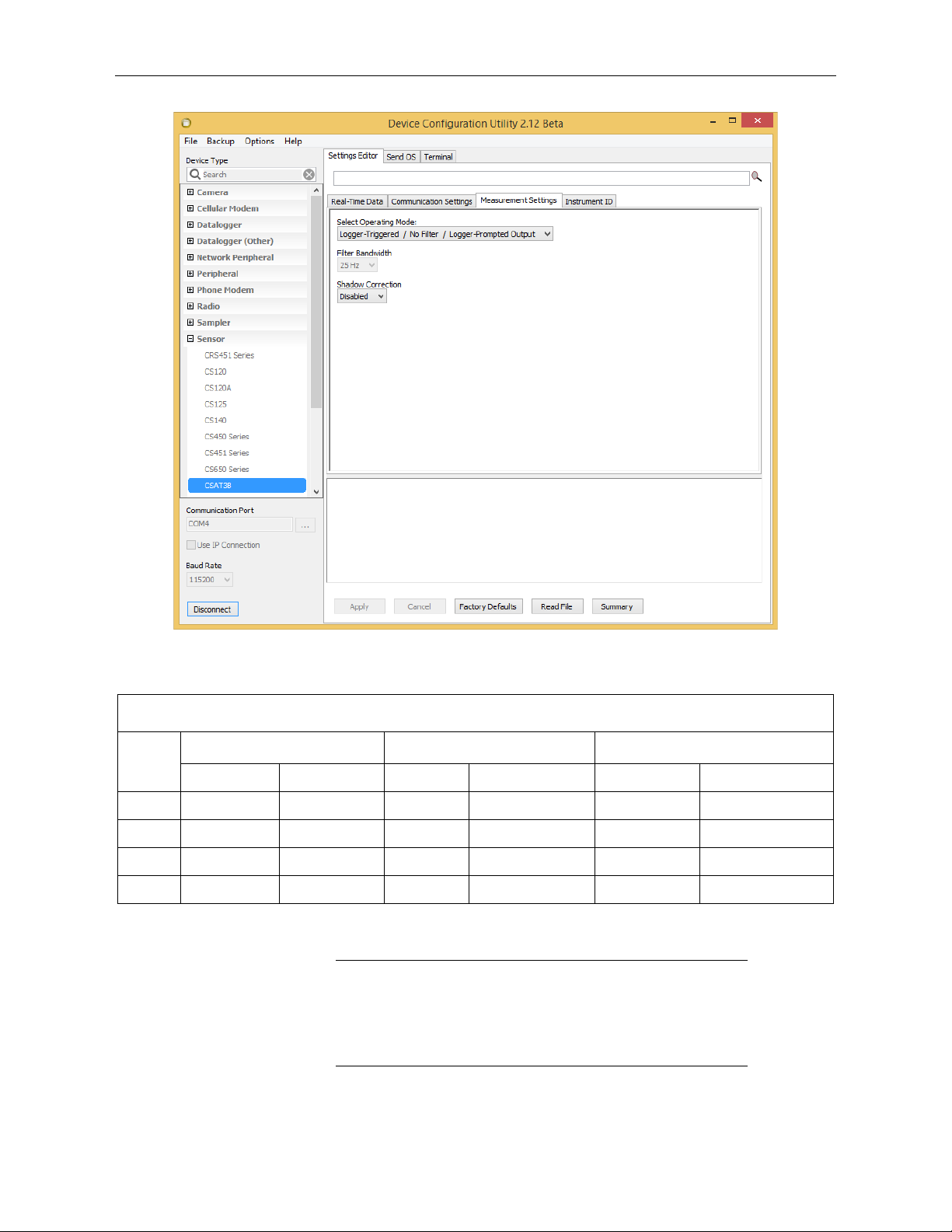Expand the Camera device category
This screenshot has width=952, height=1232.
pos(190,192)
